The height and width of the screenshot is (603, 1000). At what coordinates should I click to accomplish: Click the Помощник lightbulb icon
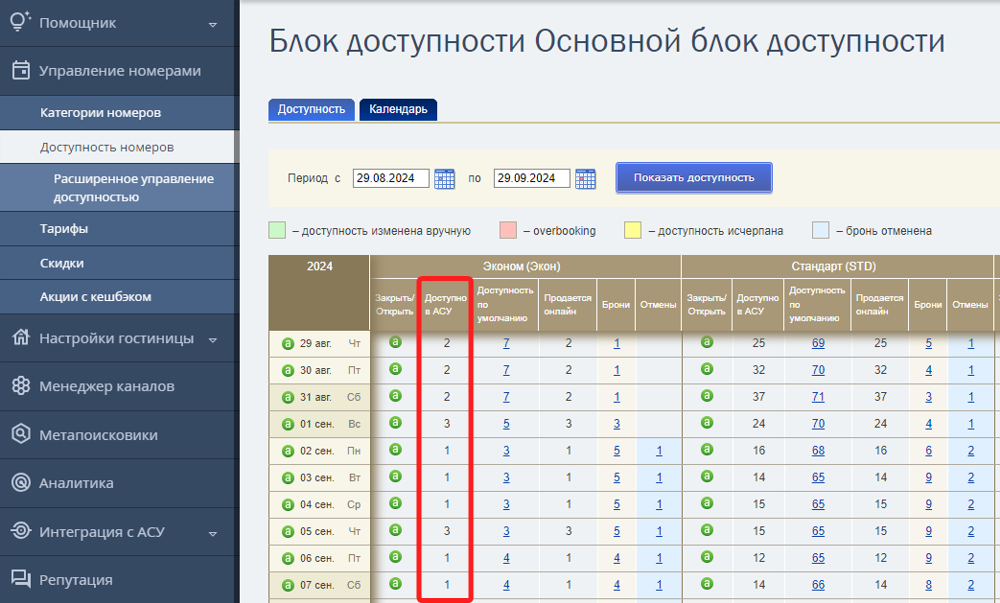(20, 22)
